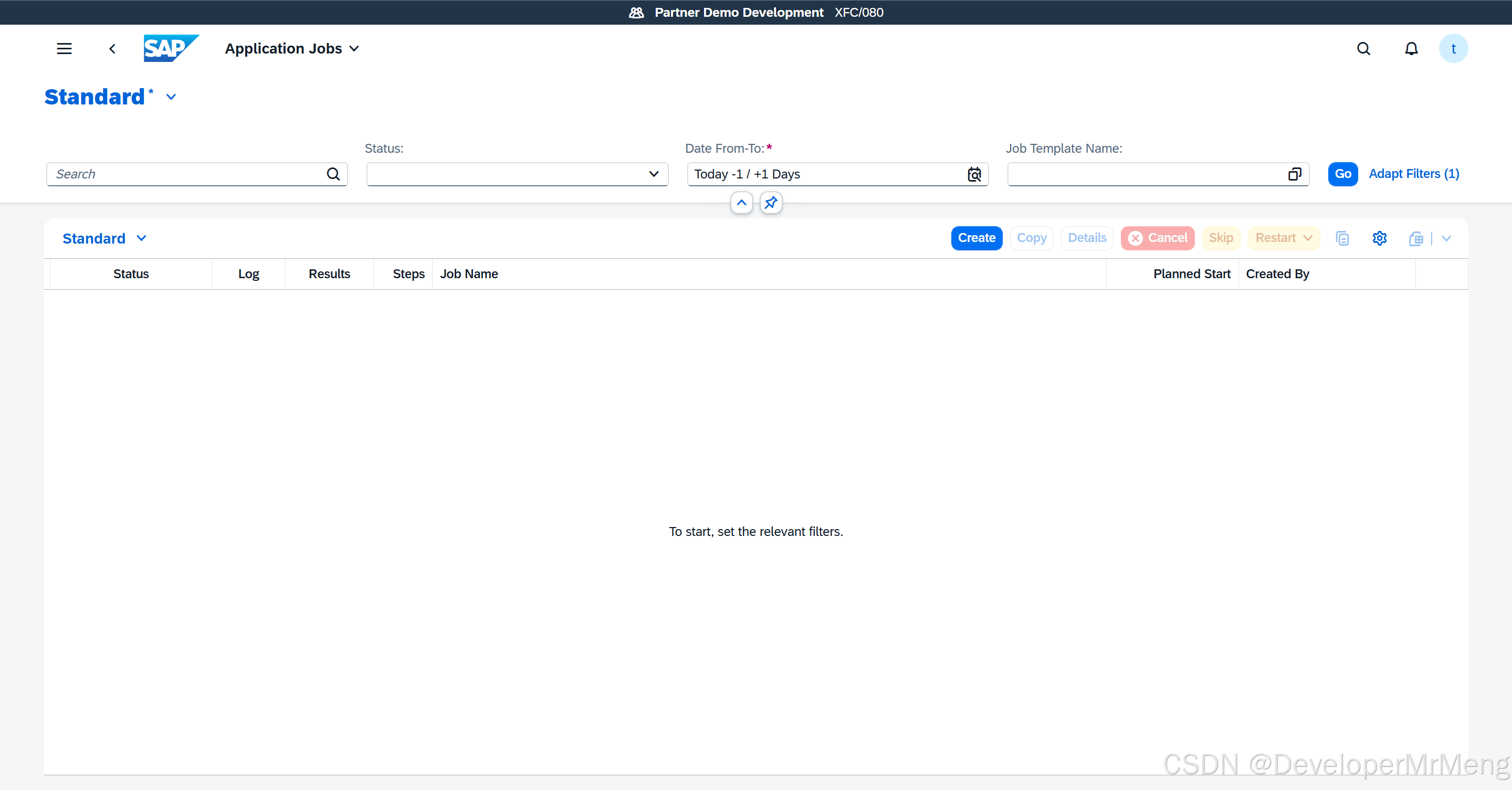
Task: Open the hamburger navigation menu
Action: click(64, 49)
